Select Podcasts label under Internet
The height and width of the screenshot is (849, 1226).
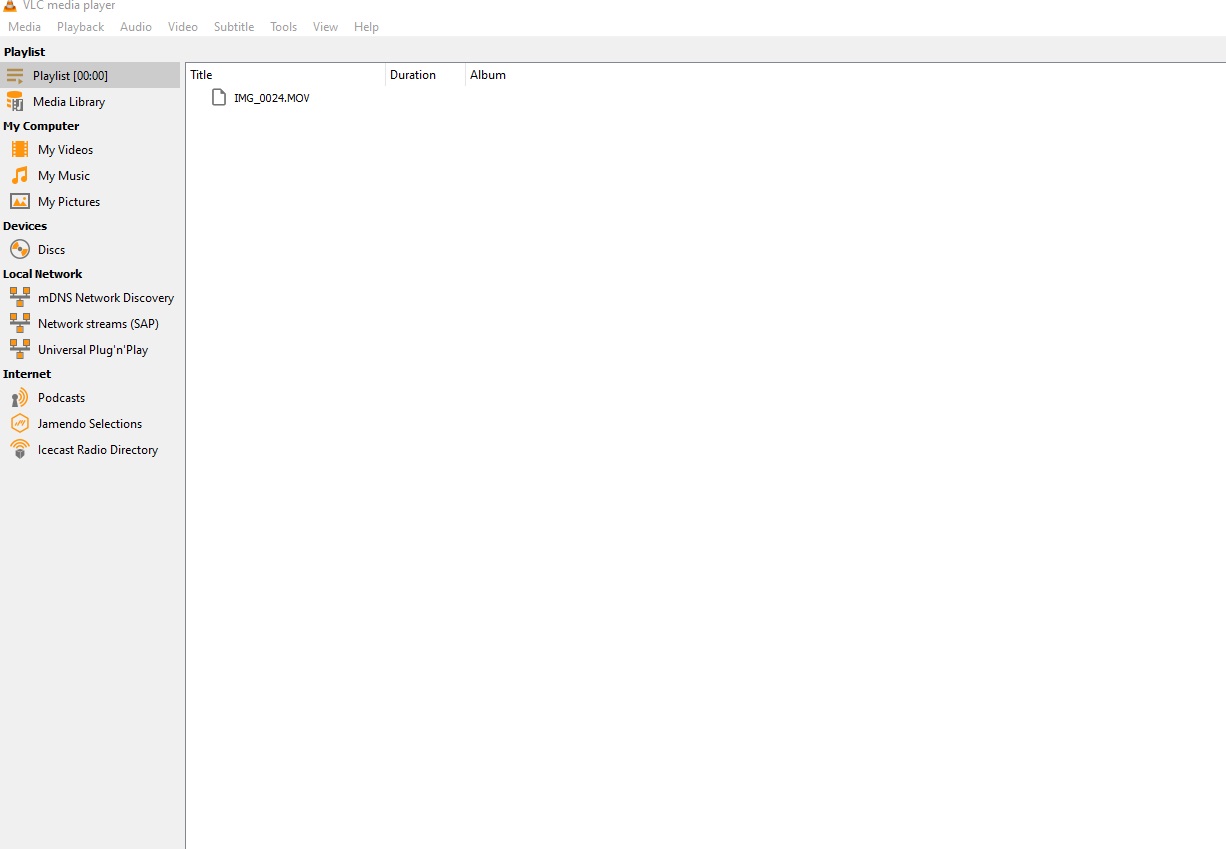61,398
